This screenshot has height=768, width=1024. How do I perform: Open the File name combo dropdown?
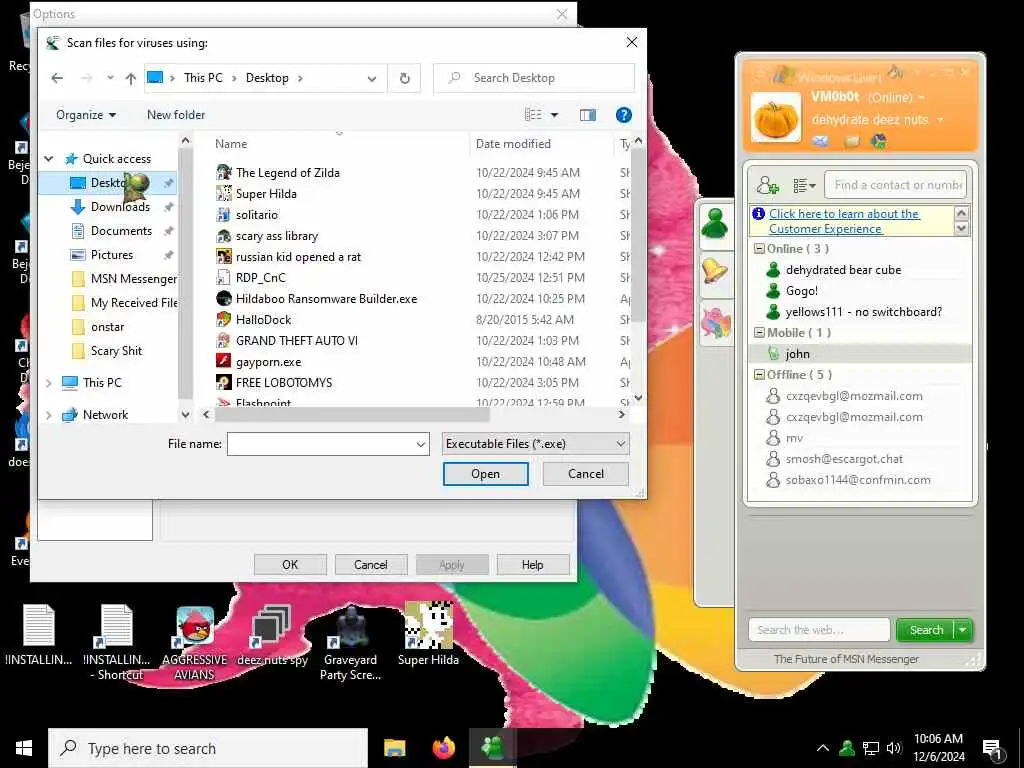[421, 445]
